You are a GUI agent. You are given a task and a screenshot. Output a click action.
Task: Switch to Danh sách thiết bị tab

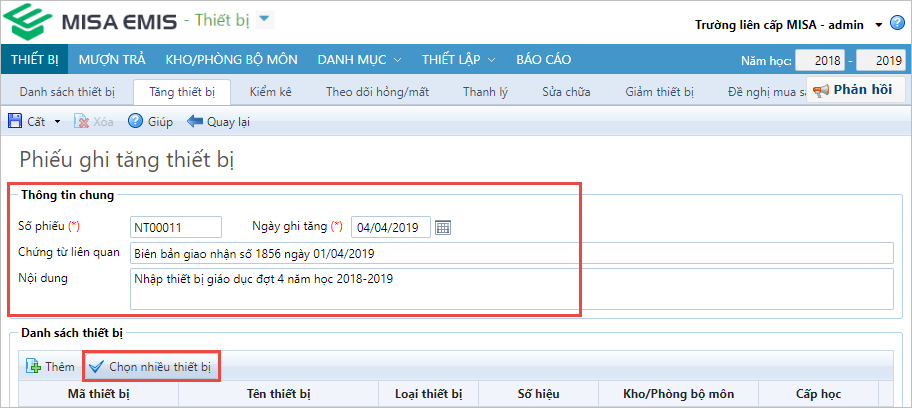point(67,92)
